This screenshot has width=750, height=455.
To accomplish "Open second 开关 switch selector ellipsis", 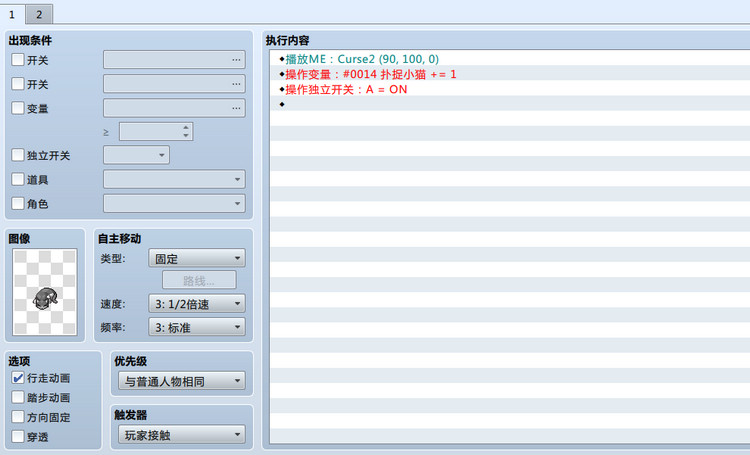I will tap(236, 84).
